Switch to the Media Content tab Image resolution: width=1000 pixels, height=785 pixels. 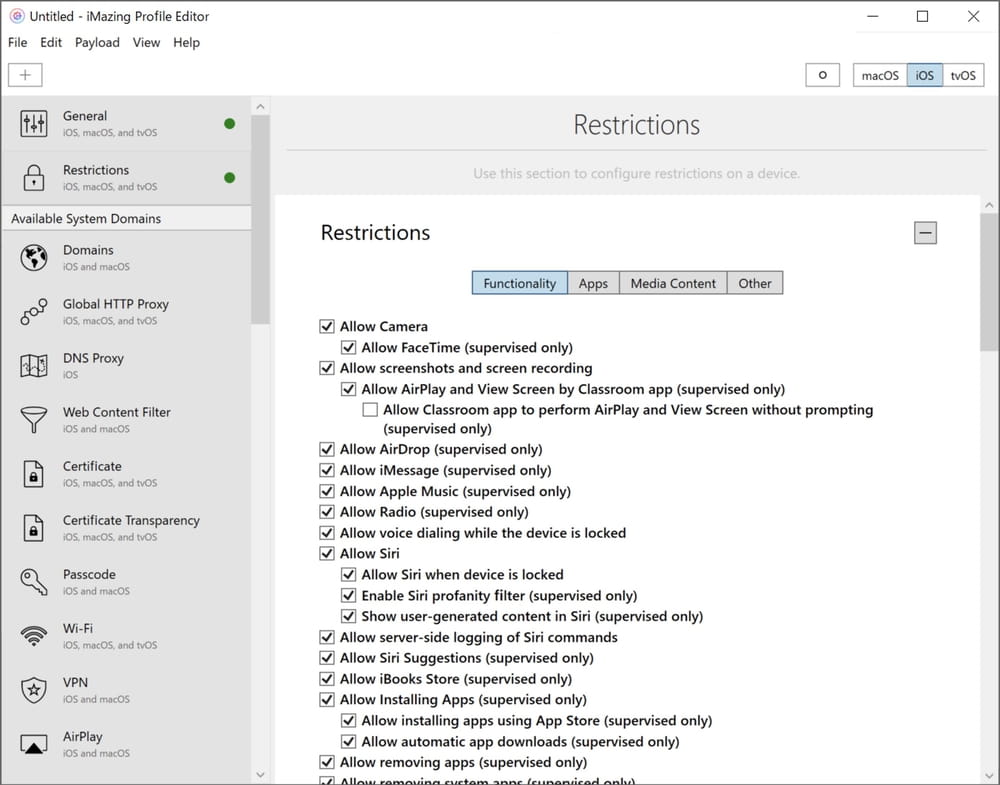pos(673,283)
